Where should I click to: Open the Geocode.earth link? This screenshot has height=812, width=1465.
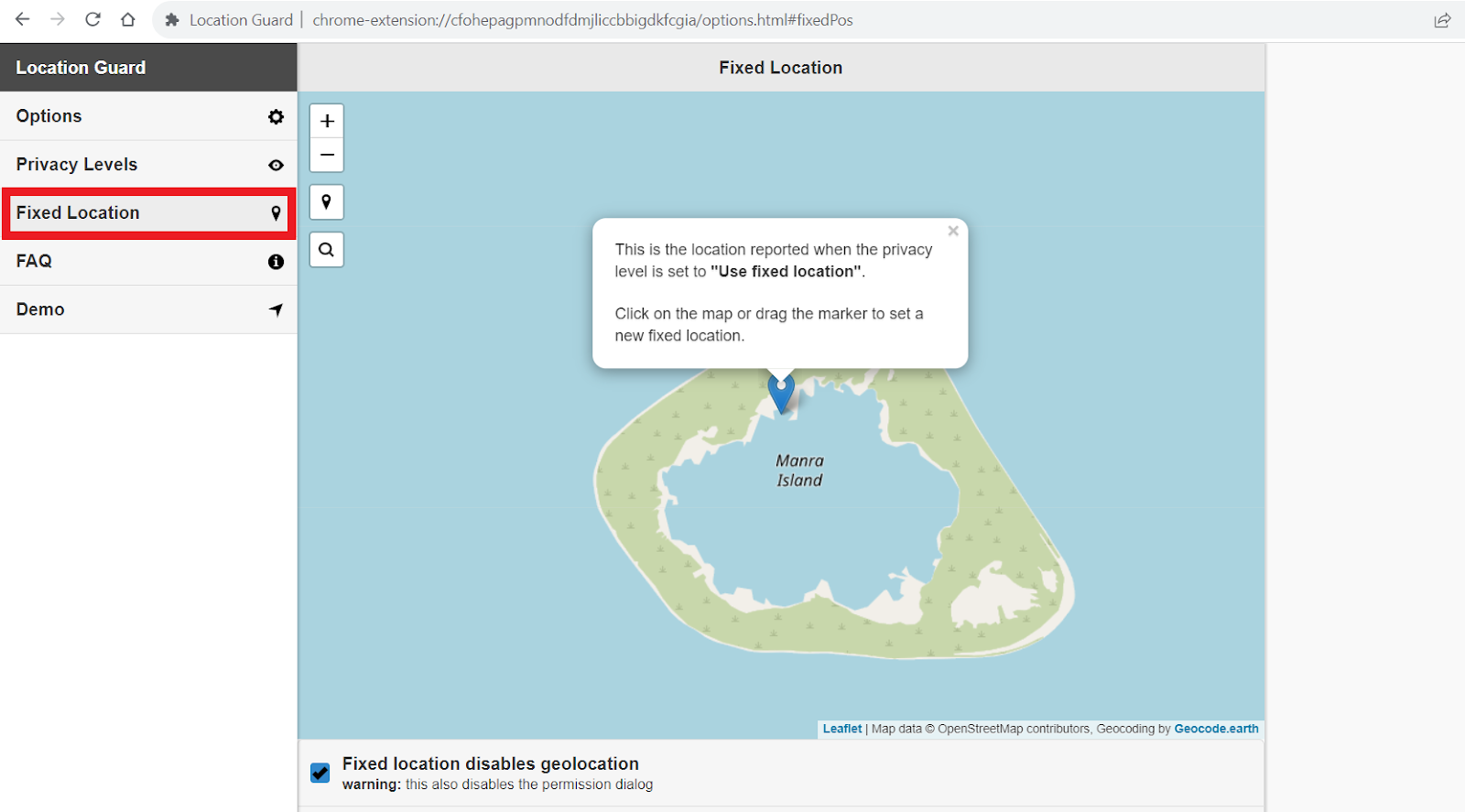(x=1216, y=729)
